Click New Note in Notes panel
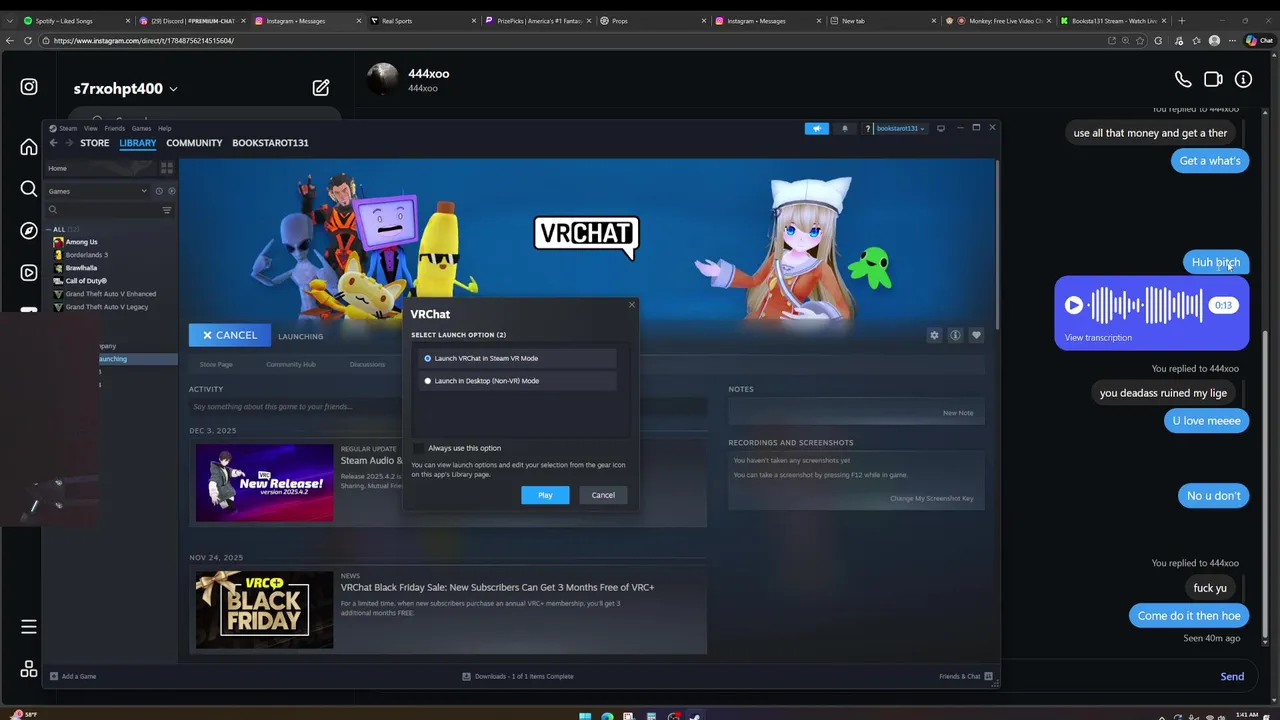 click(957, 412)
